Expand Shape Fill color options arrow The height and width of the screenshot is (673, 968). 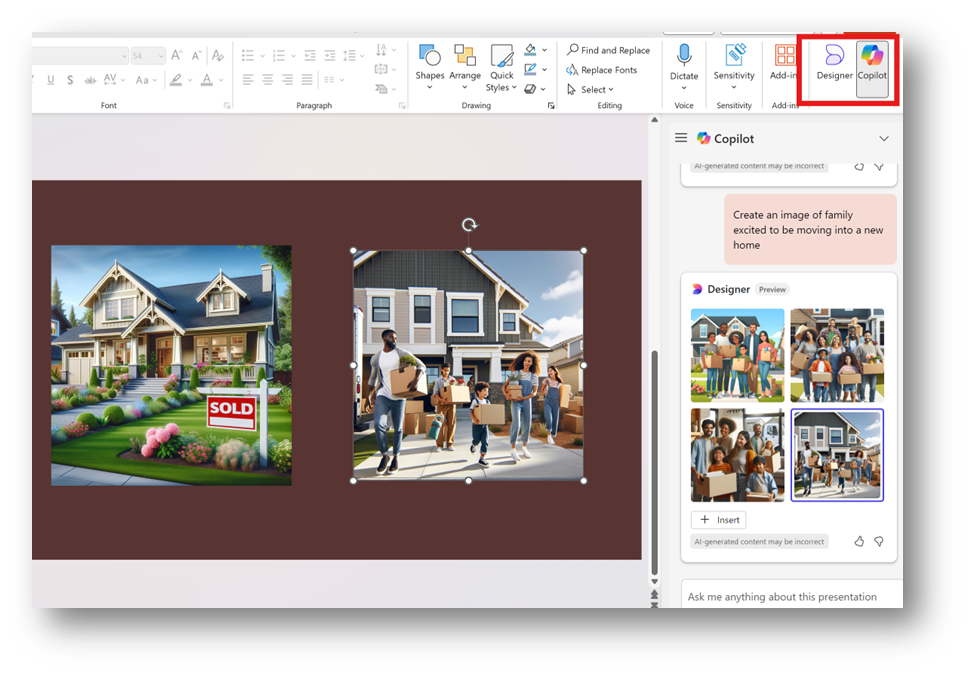point(544,50)
